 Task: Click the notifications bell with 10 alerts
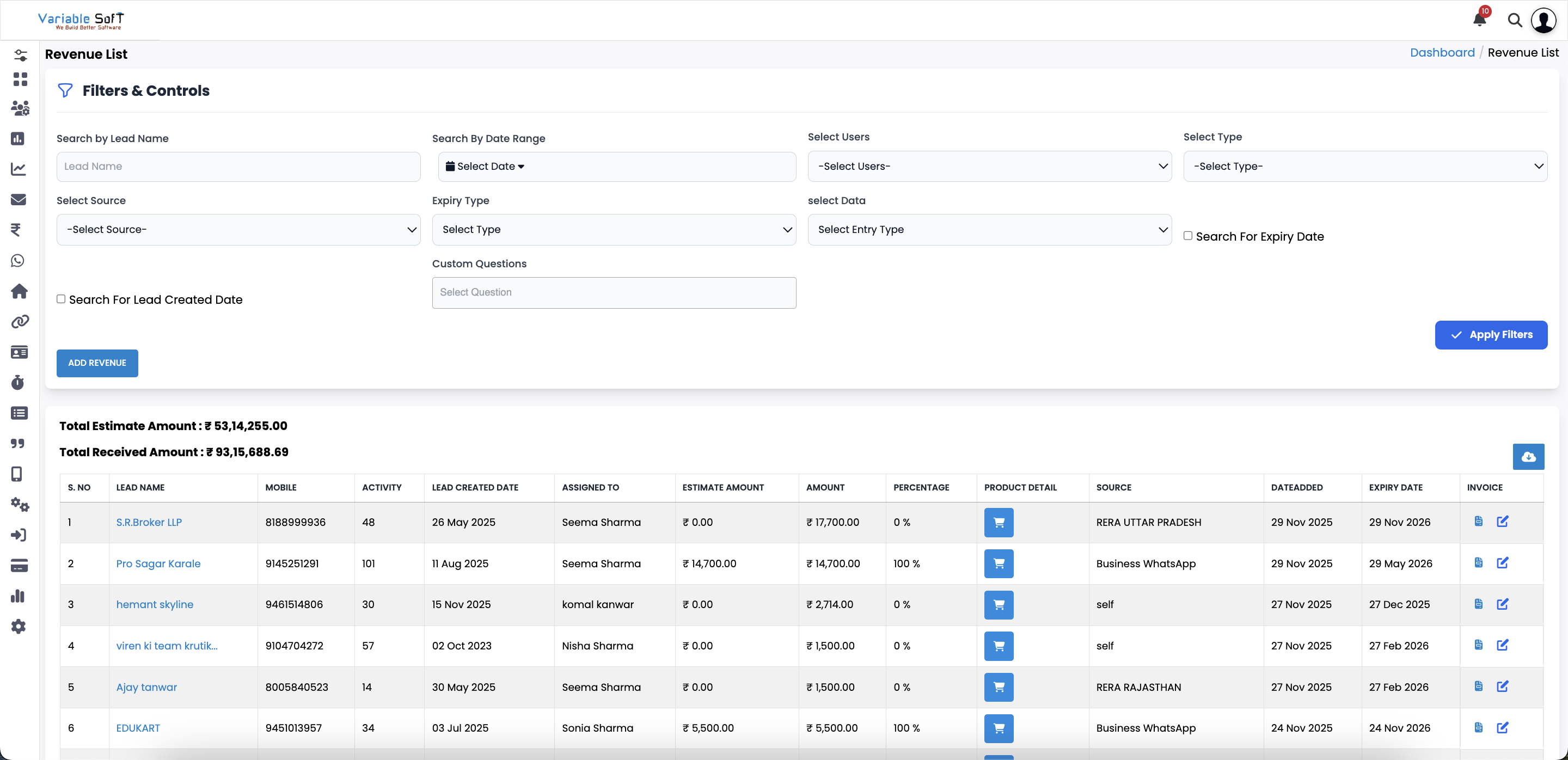click(x=1479, y=20)
